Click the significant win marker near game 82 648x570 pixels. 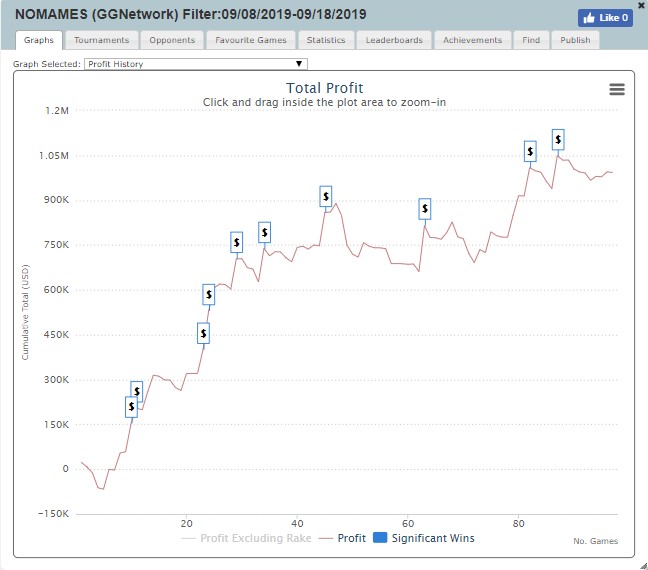coord(530,151)
